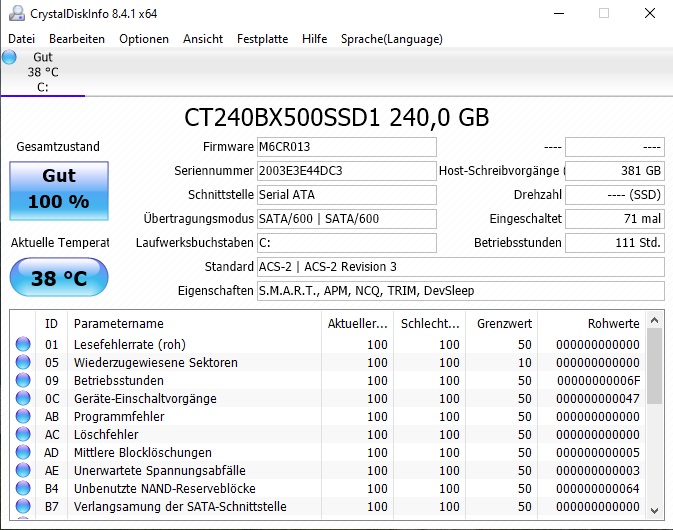This screenshot has height=530, width=673.
Task: Select Verlangsamung der SATA-Schnittstelle row text
Action: 180,507
